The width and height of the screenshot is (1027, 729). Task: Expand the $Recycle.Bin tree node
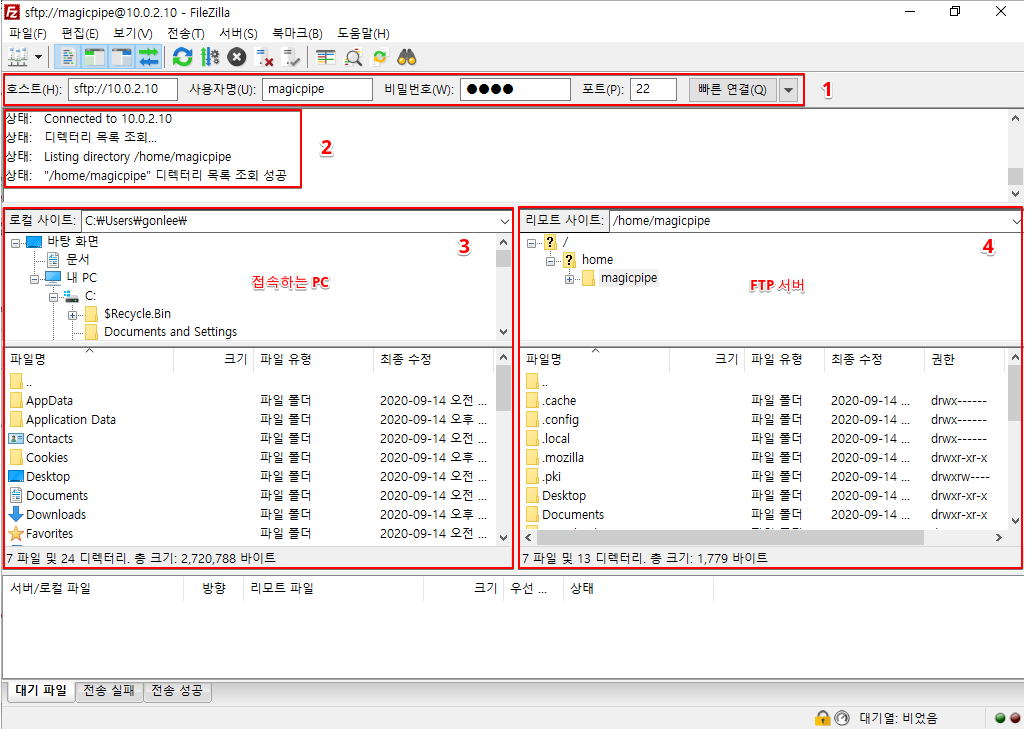[72, 315]
